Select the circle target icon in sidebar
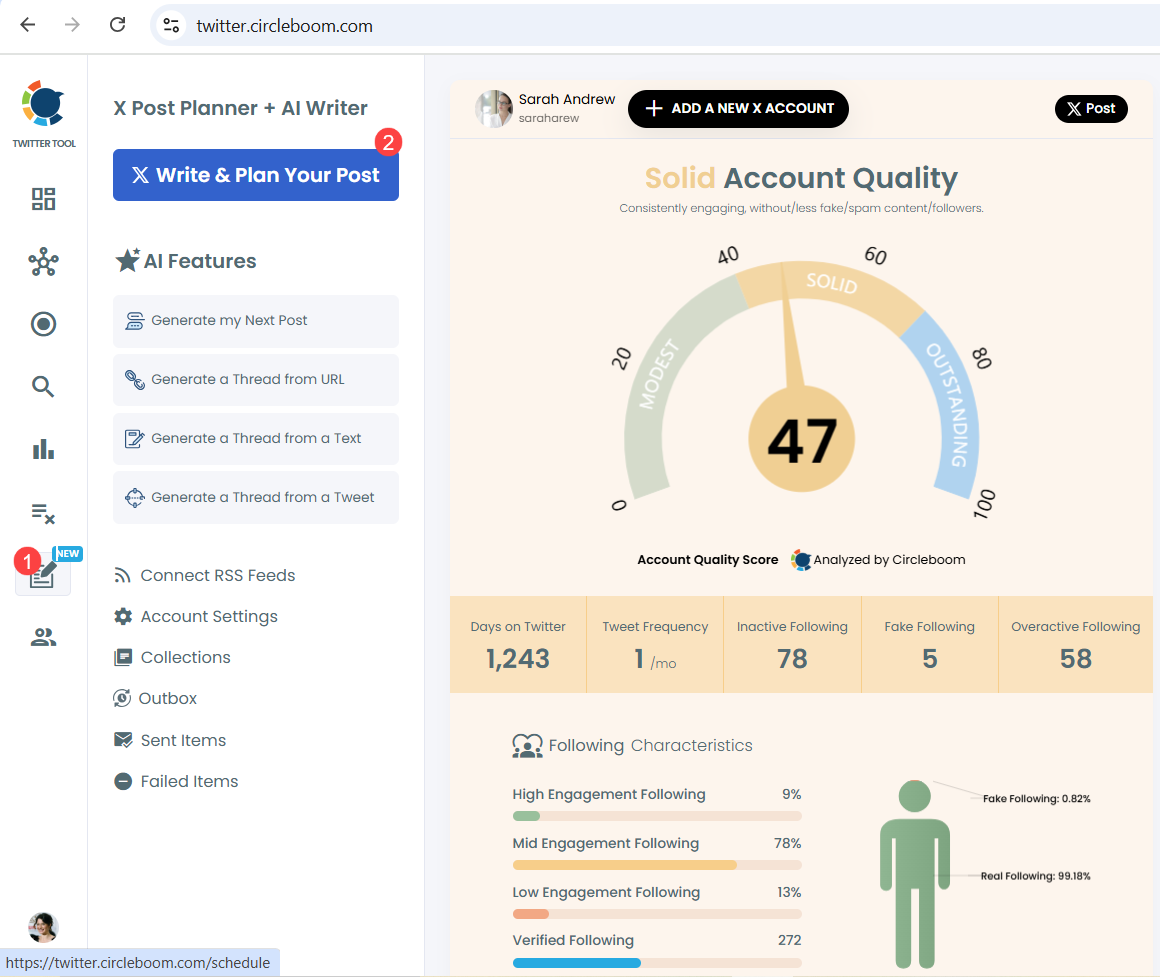Viewport: 1160px width, 977px height. point(43,324)
